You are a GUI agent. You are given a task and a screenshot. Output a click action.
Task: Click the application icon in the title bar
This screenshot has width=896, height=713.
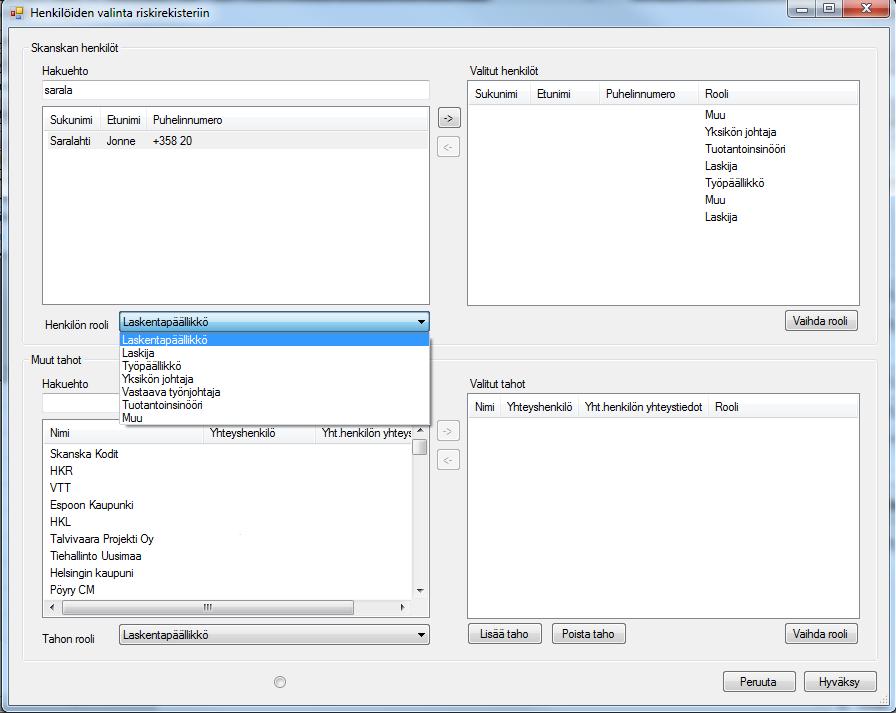tap(17, 13)
